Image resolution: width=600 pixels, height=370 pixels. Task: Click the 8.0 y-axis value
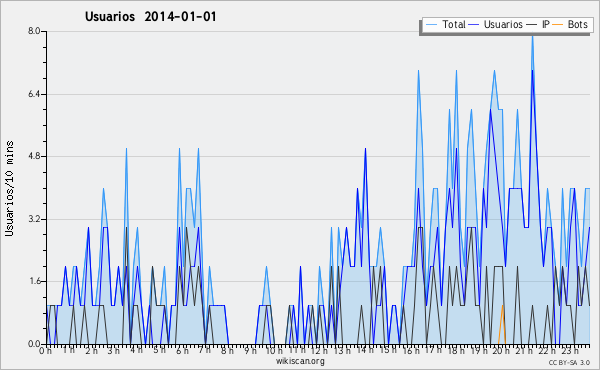point(34,31)
